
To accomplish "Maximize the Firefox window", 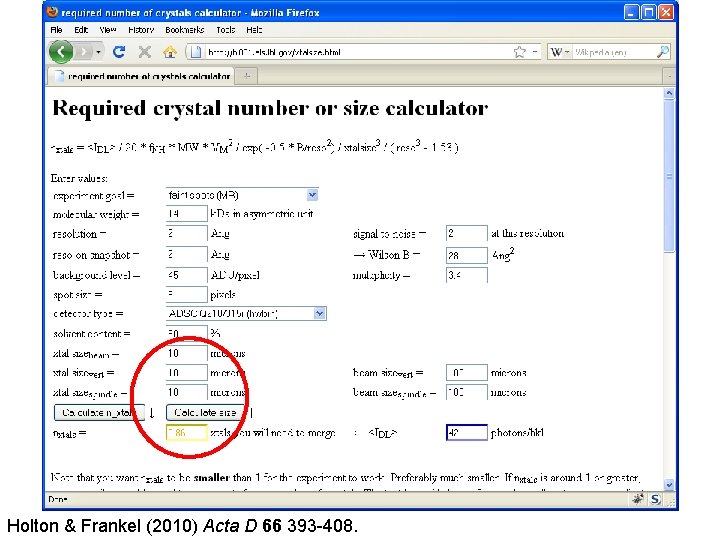I will point(648,12).
